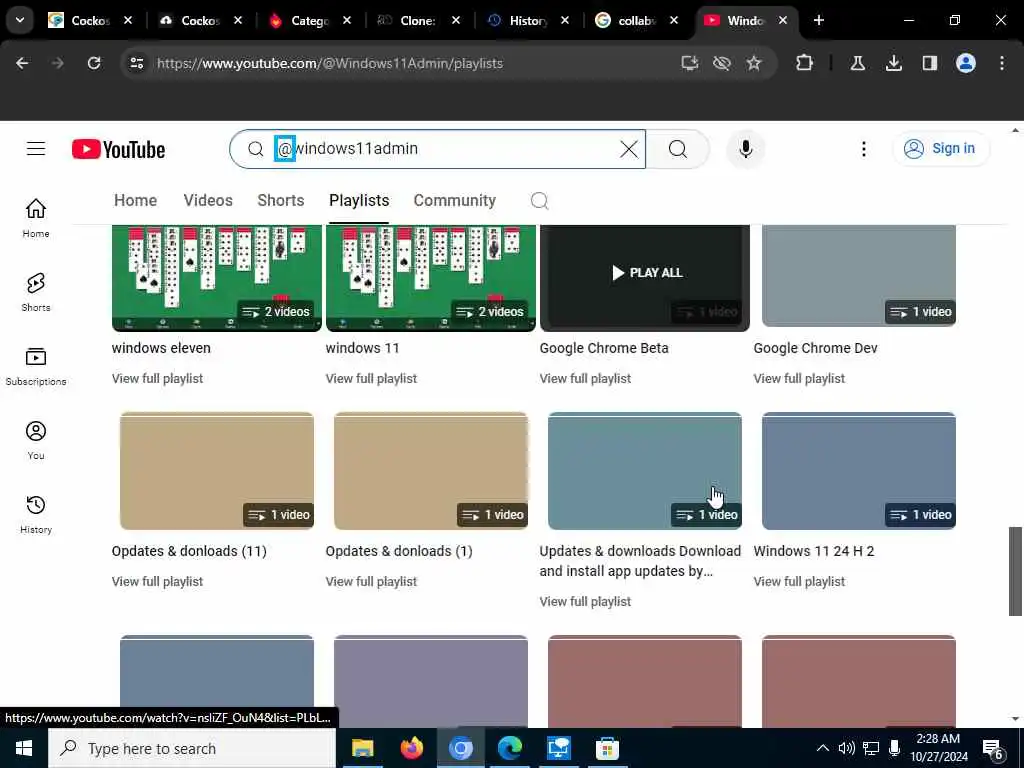Open the windows 11 playlist thumbnail
This screenshot has height=768, width=1024.
430,278
